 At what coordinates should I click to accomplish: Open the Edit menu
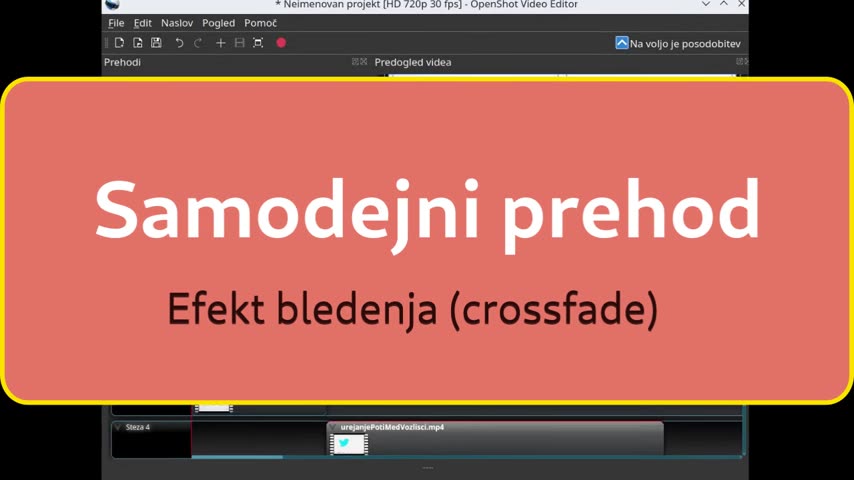pyautogui.click(x=143, y=23)
